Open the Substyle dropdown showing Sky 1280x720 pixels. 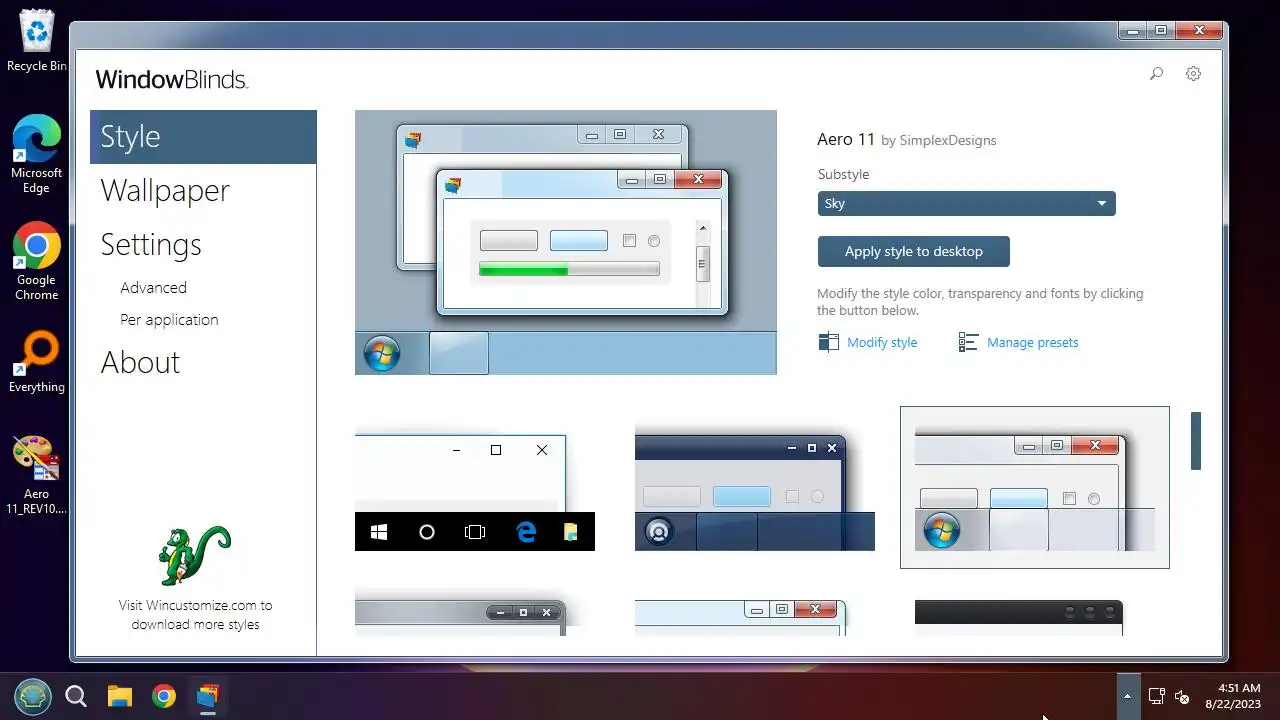(966, 203)
